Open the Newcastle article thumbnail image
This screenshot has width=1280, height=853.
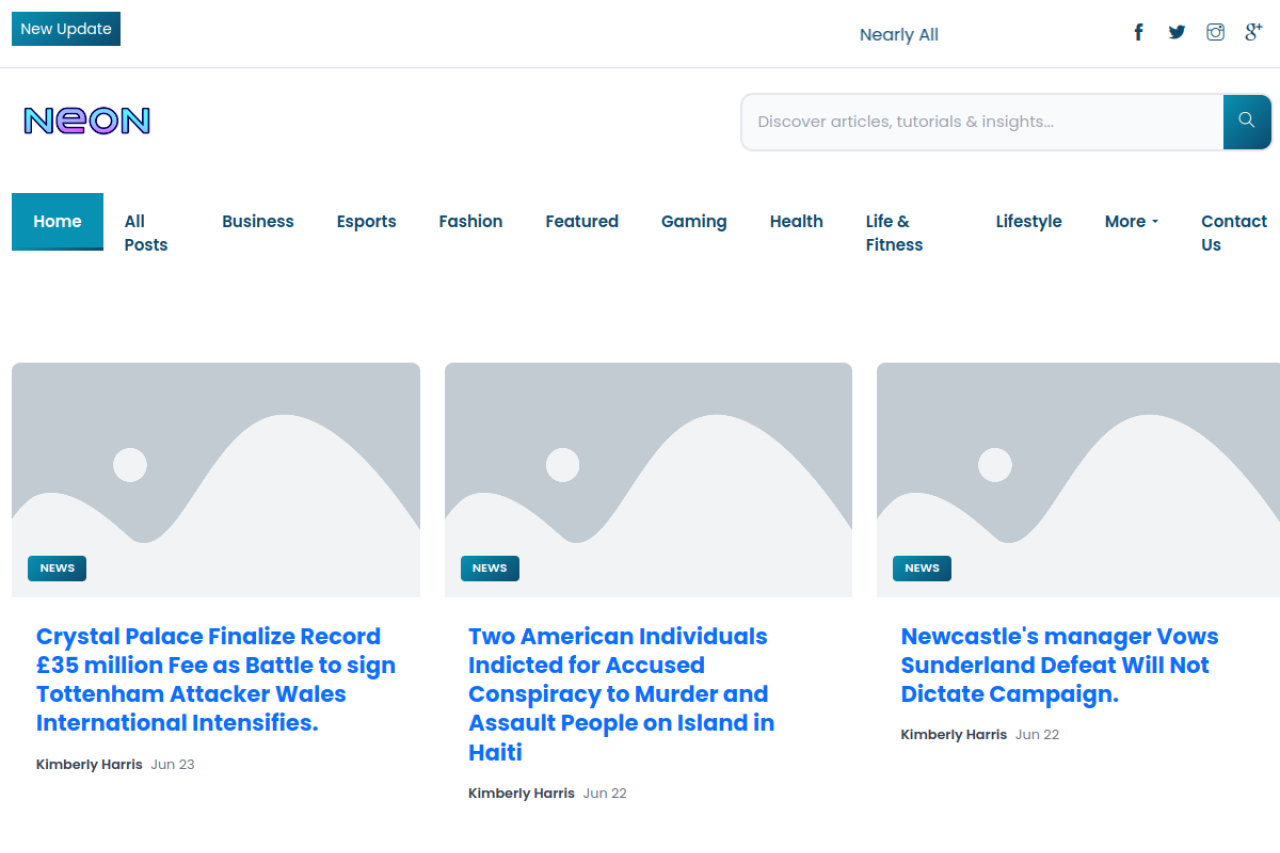[1078, 480]
